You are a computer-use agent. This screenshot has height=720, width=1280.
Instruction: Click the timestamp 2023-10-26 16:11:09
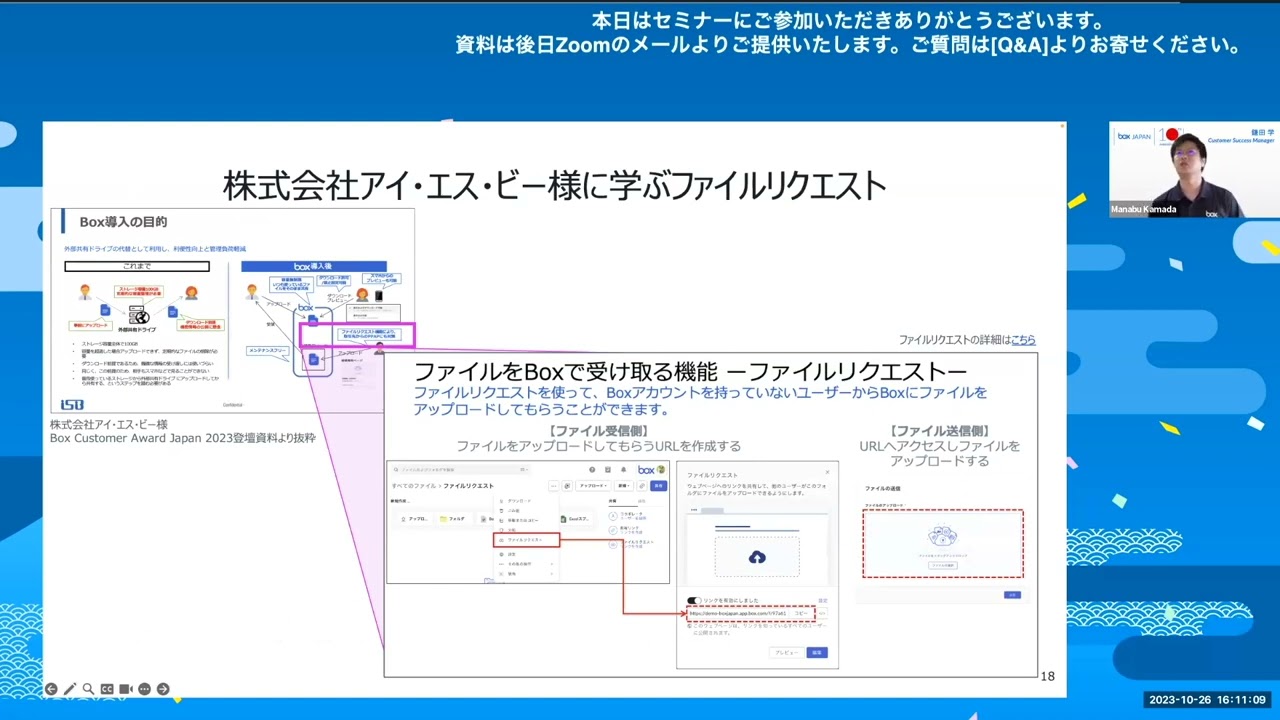click(x=1207, y=700)
